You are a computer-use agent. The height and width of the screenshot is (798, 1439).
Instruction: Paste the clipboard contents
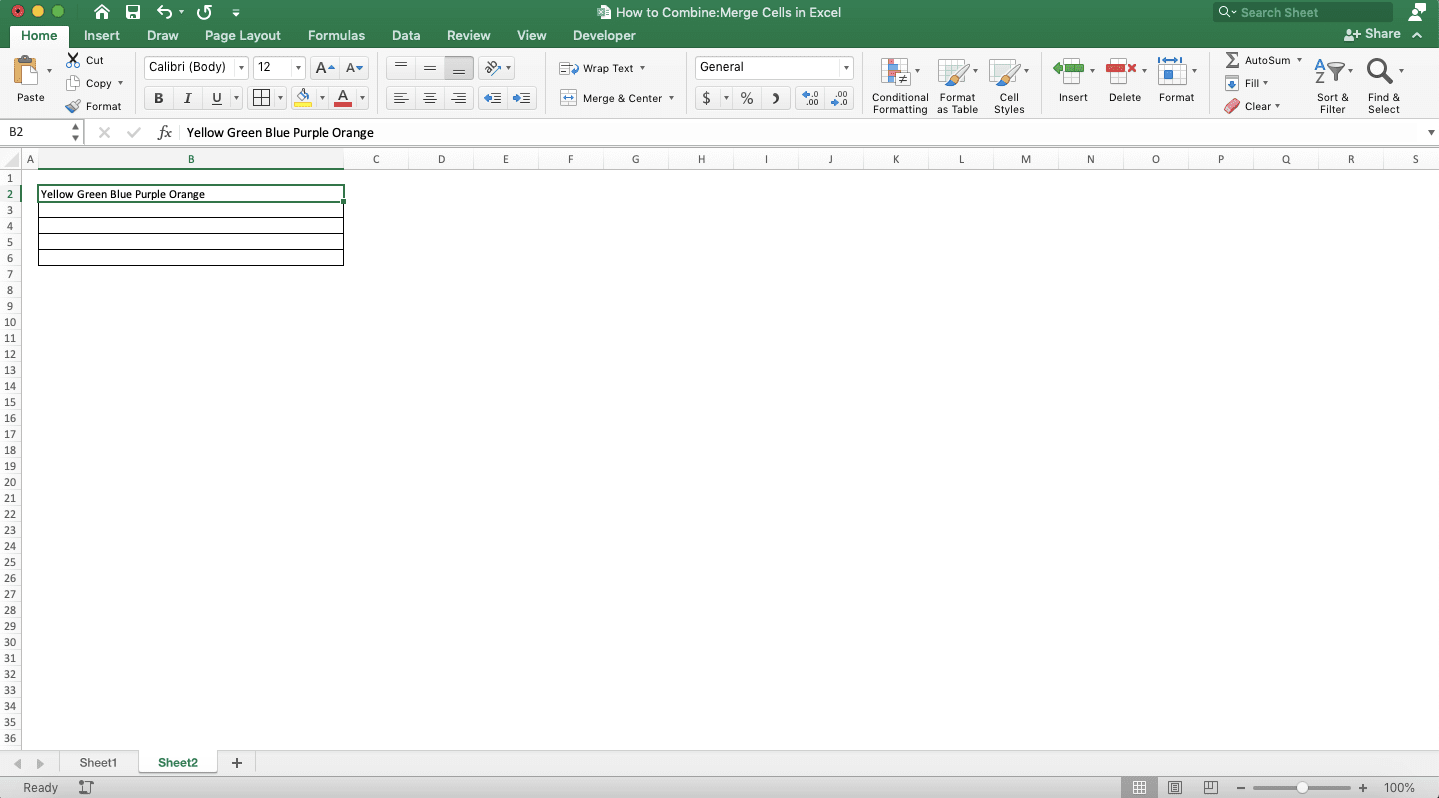tap(30, 80)
